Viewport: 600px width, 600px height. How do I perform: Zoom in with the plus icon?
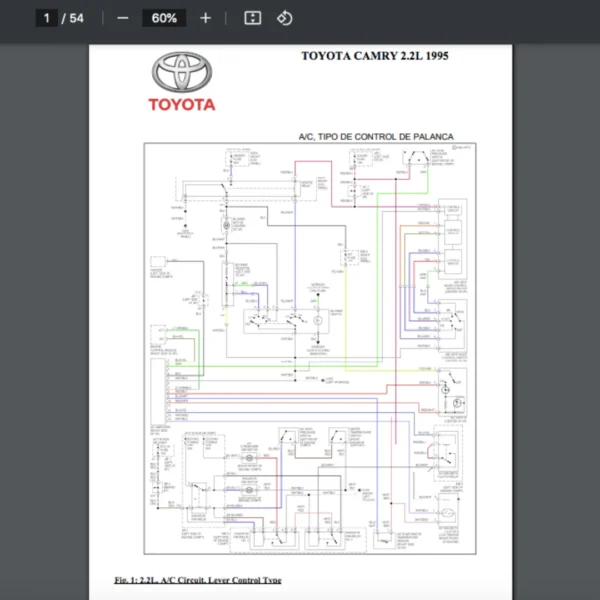click(205, 18)
